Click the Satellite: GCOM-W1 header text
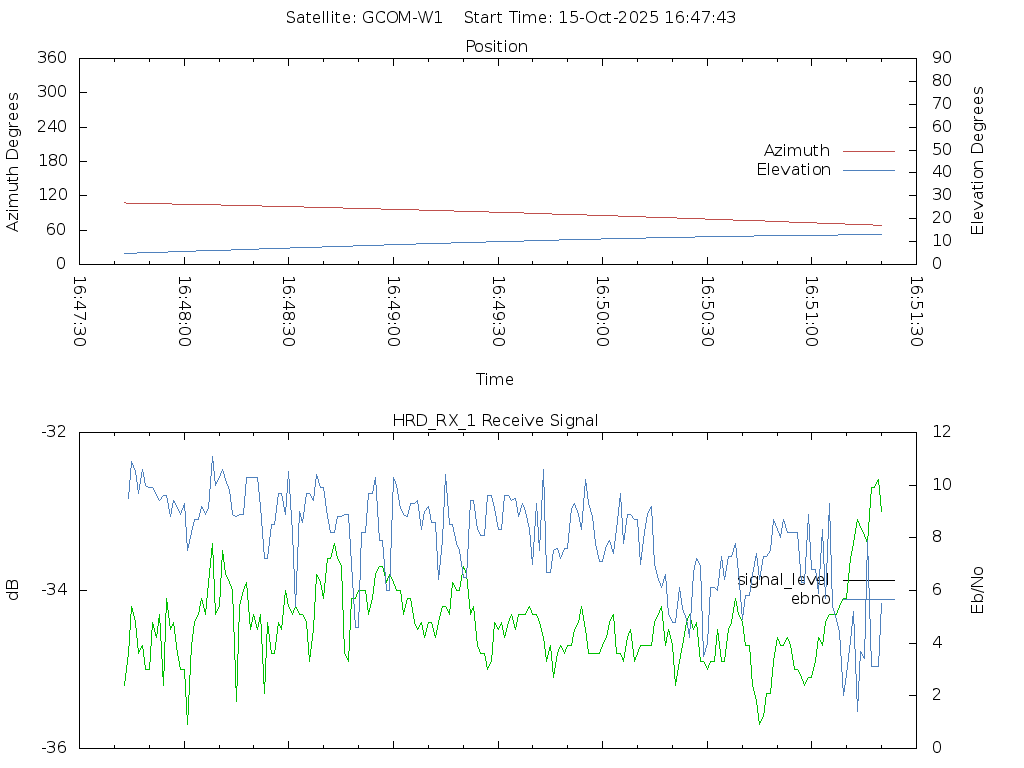Viewport: 1024px width, 768px height. click(364, 18)
